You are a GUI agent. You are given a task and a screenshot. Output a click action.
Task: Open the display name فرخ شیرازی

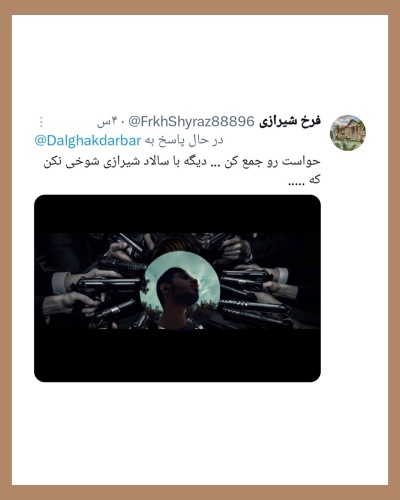[x=290, y=121]
